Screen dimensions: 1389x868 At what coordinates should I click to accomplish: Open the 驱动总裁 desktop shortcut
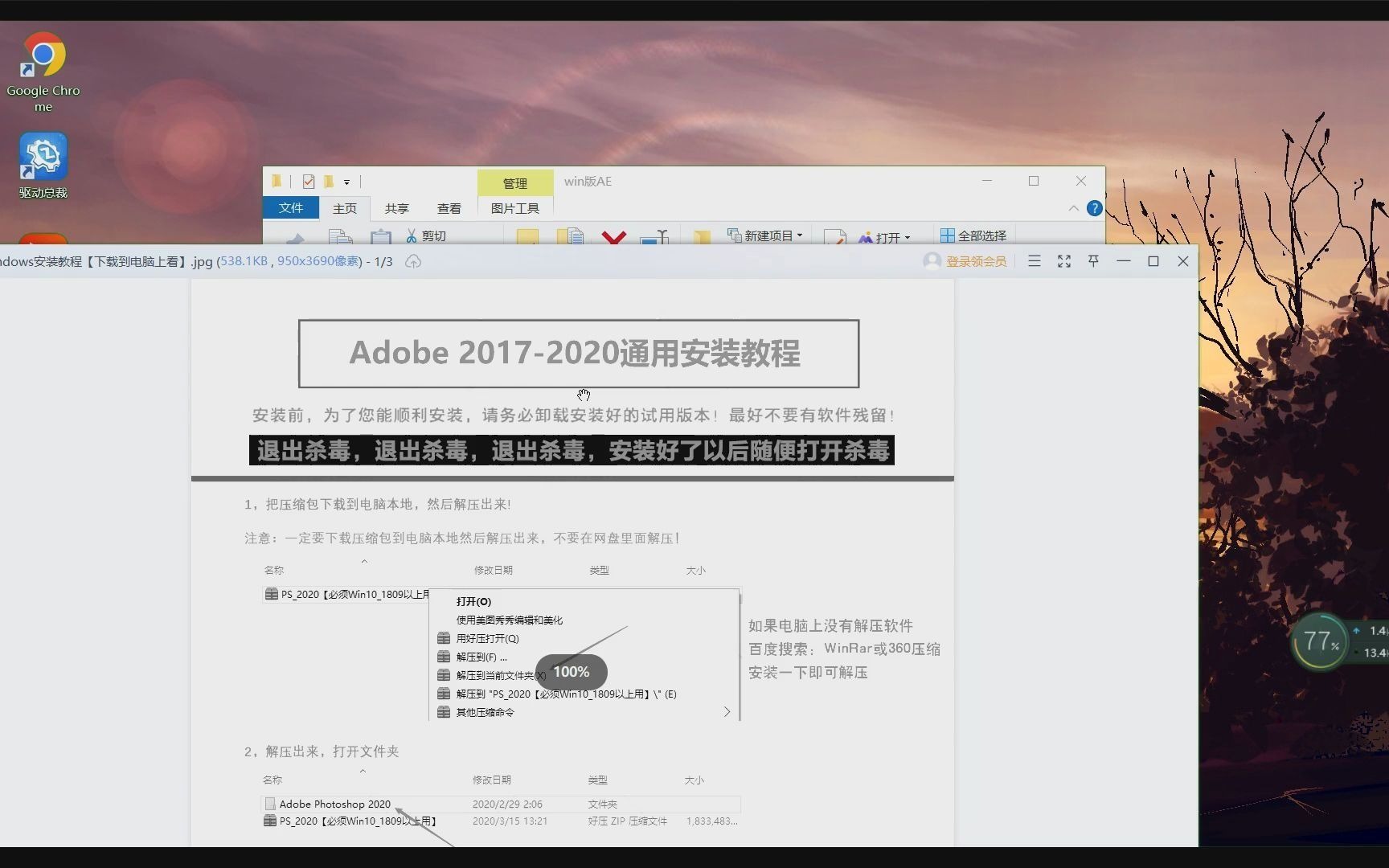(43, 166)
